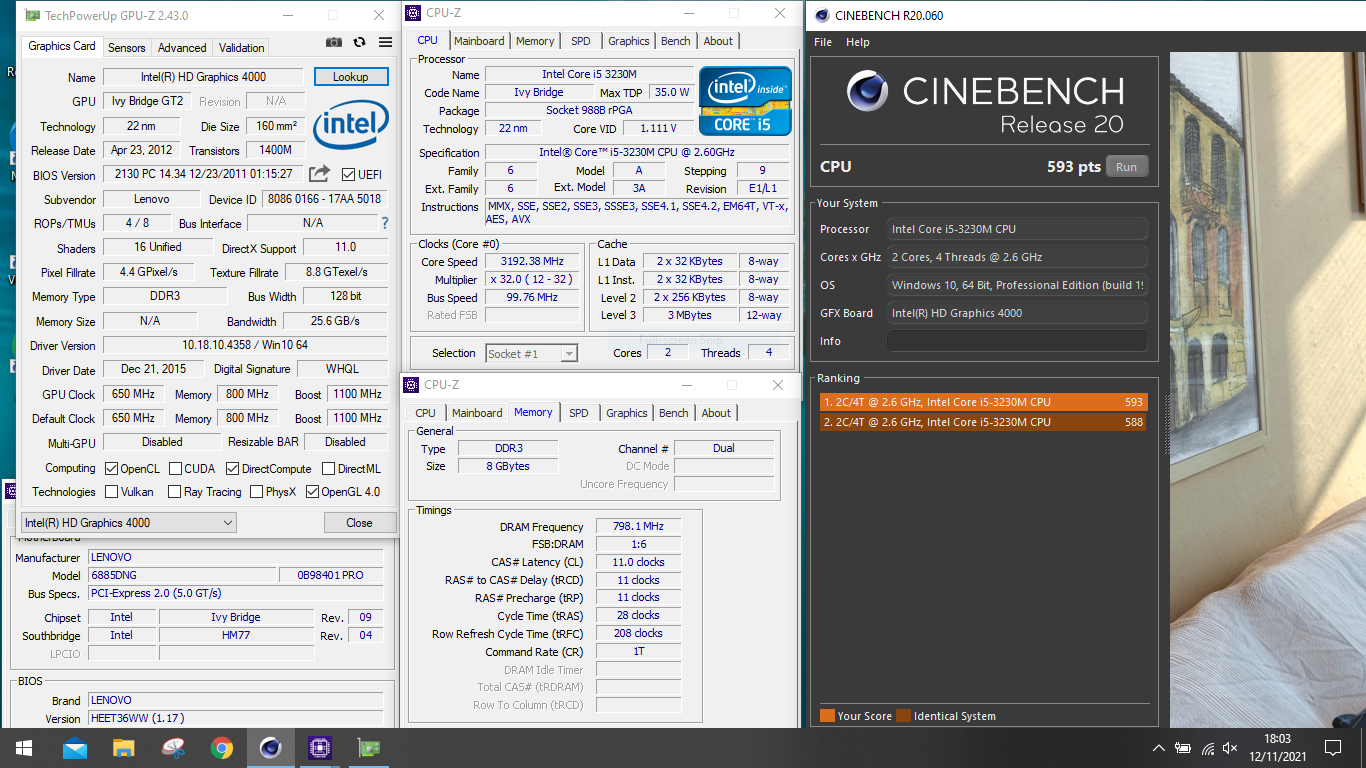Open Graphics tab in lower CPU-Z window
The image size is (1366, 768).
(x=627, y=413)
